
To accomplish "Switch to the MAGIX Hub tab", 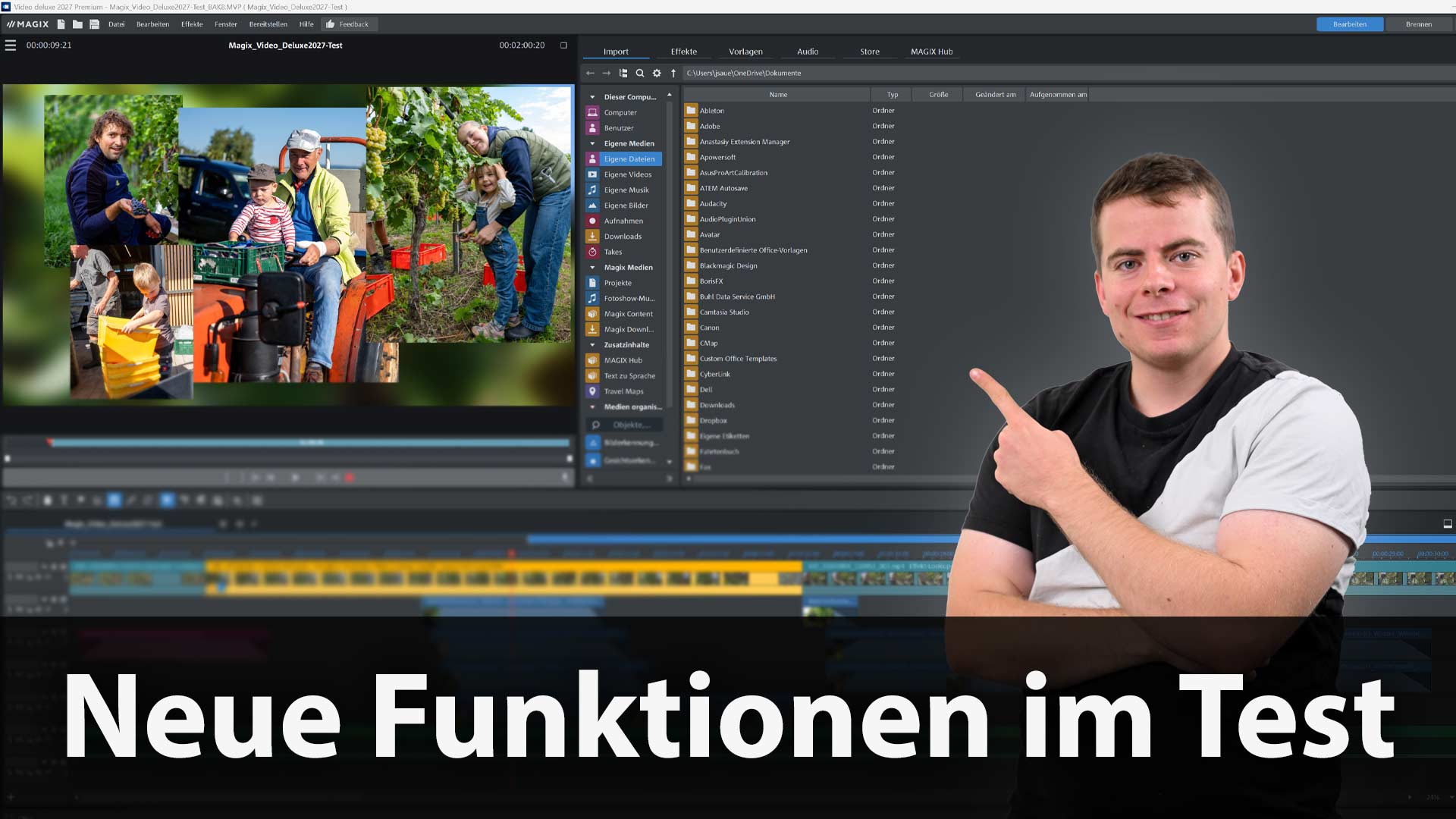I will tap(931, 52).
